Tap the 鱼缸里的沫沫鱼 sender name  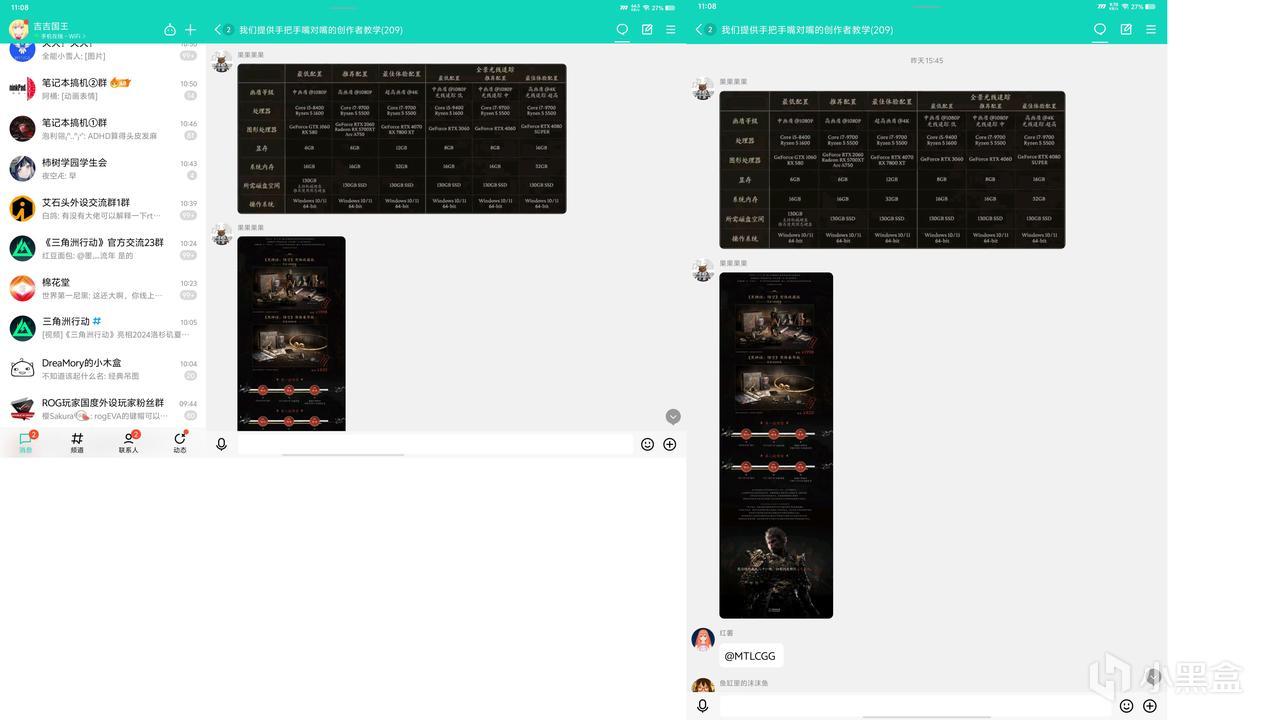pos(744,684)
